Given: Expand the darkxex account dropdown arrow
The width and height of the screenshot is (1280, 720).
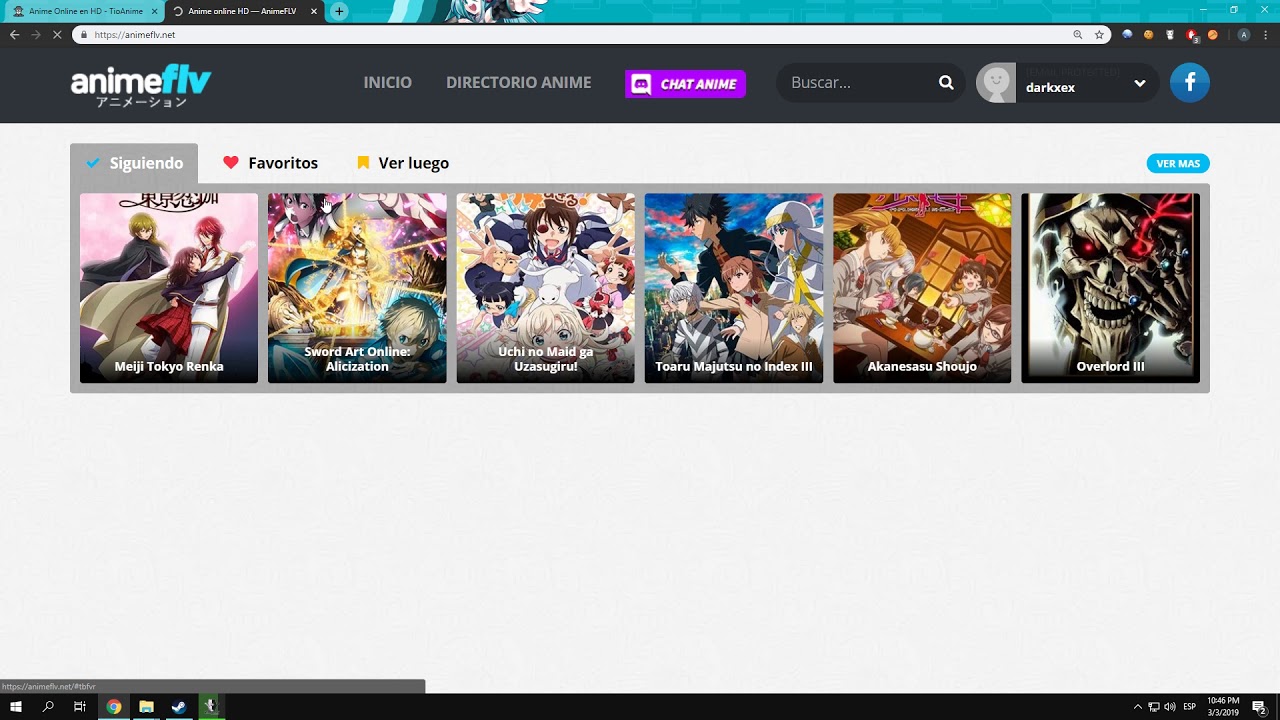Looking at the screenshot, I should tap(1139, 84).
